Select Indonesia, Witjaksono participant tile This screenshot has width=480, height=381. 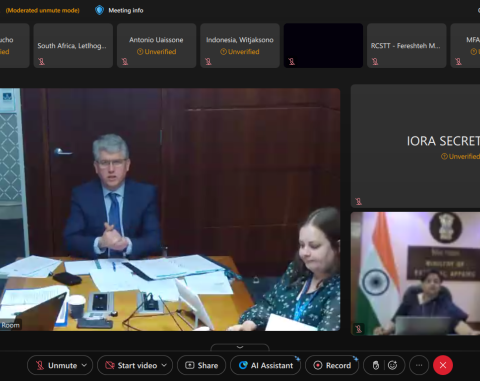240,46
